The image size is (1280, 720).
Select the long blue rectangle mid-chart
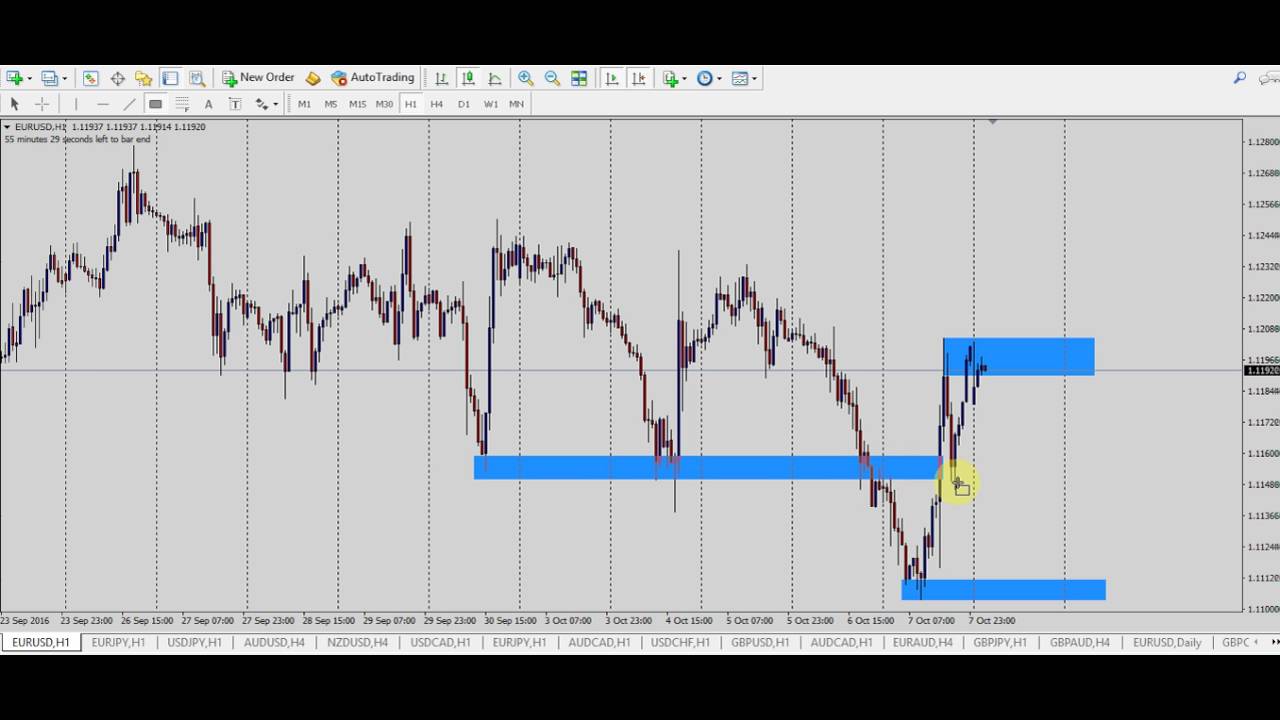point(707,467)
